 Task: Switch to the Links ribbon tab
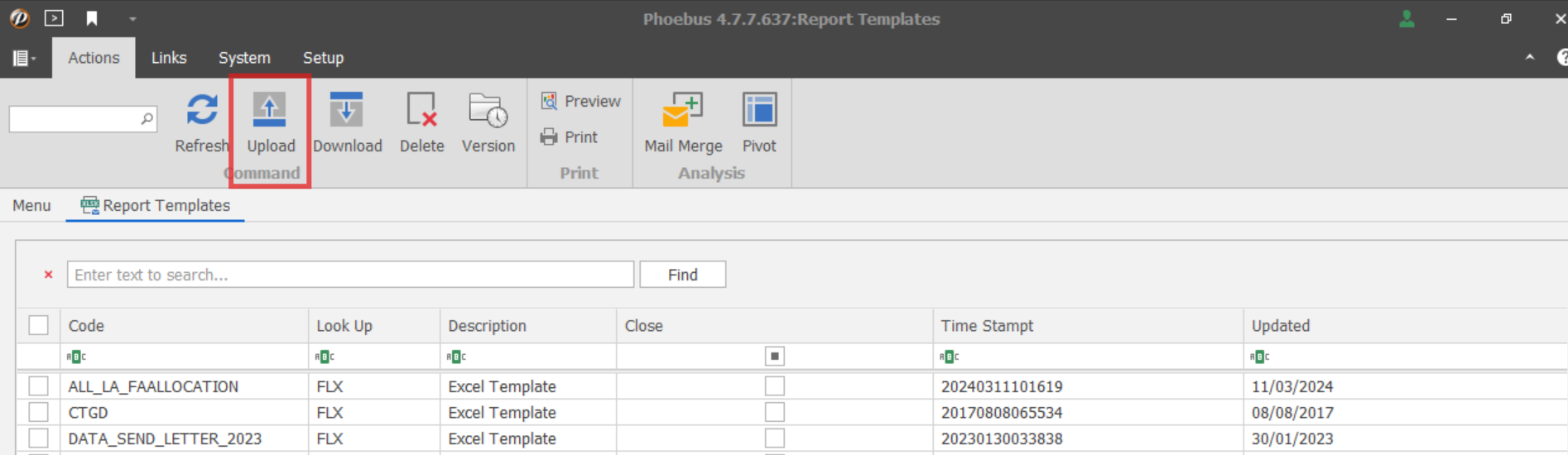click(169, 58)
